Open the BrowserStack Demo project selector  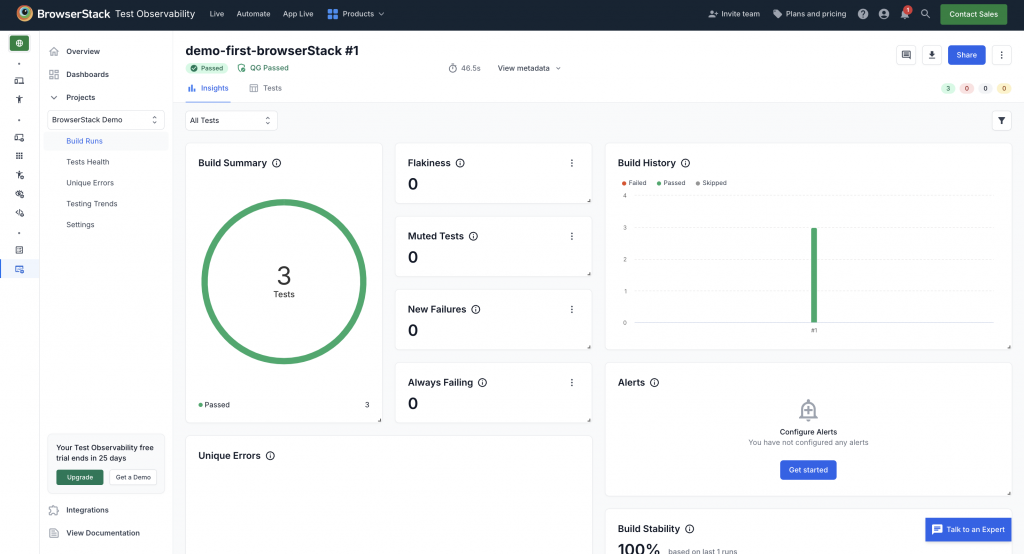(x=105, y=120)
